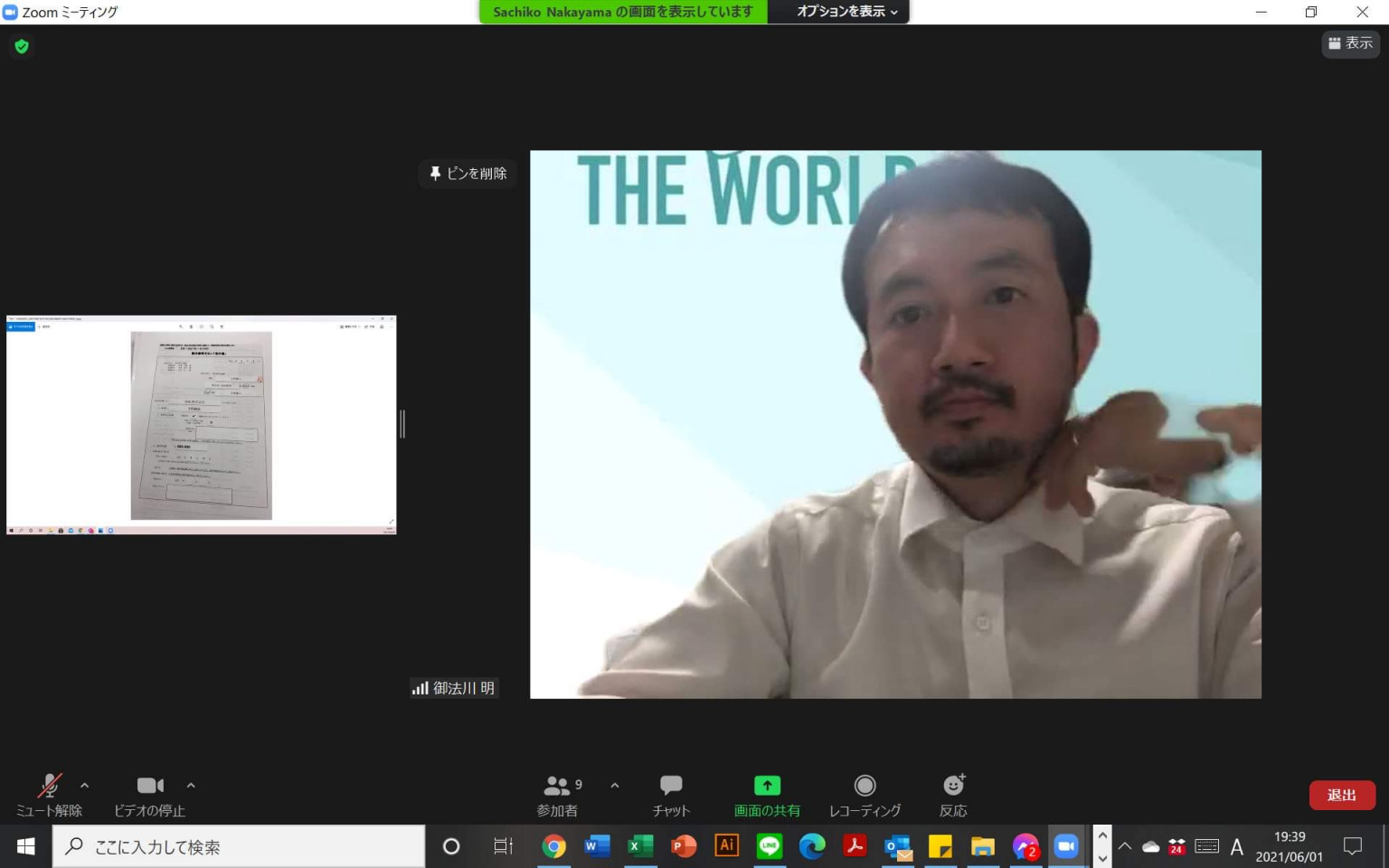Image resolution: width=1389 pixels, height=868 pixels.
Task: Expand audio options arrow next to mute
Action: 85,786
